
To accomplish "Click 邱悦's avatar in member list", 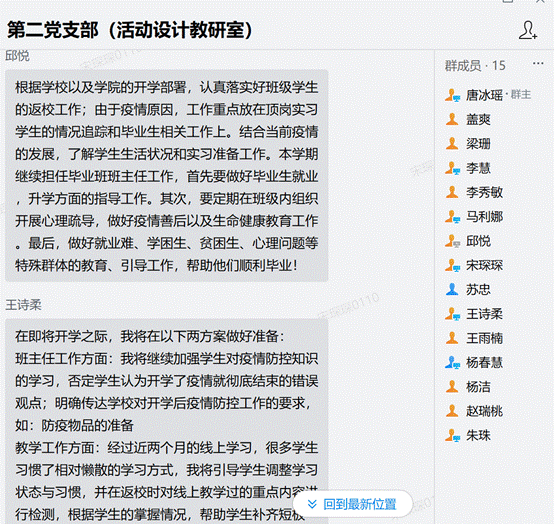I will coord(452,241).
